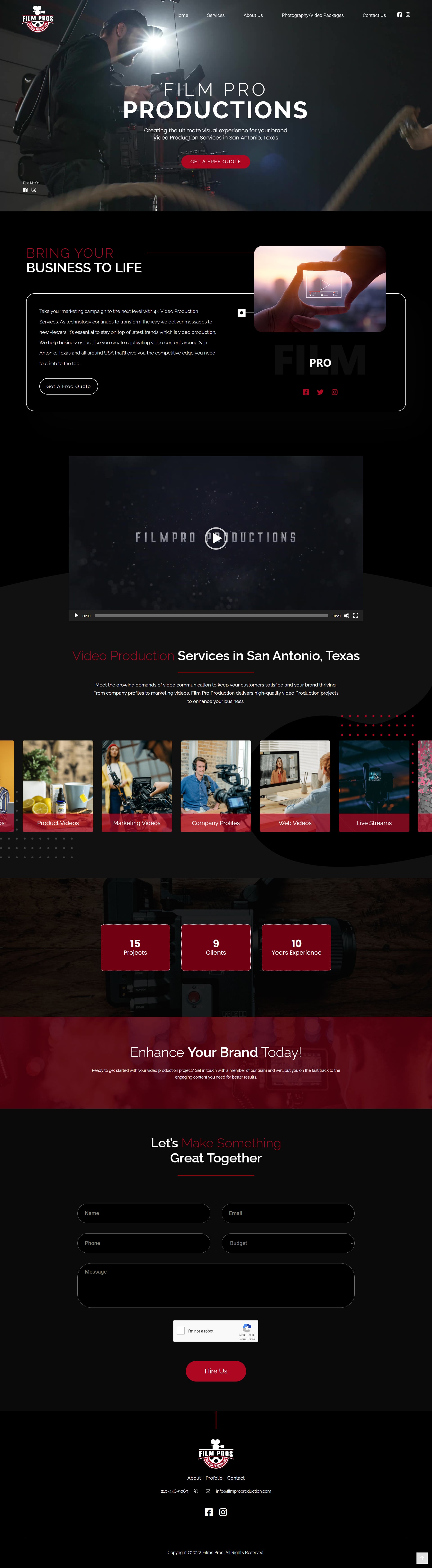Open Contact link in footer
Screen dimensions: 432x1568
236,1478
